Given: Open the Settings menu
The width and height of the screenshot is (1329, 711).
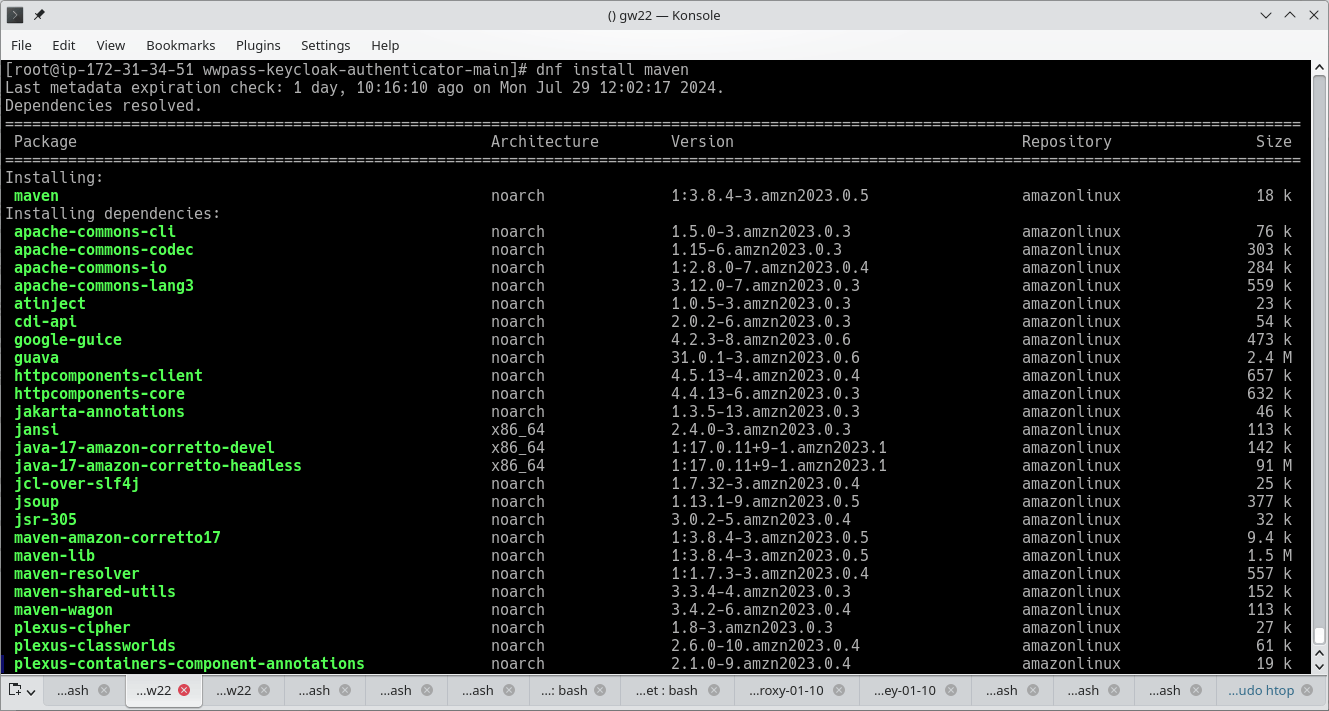Looking at the screenshot, I should click(x=325, y=45).
